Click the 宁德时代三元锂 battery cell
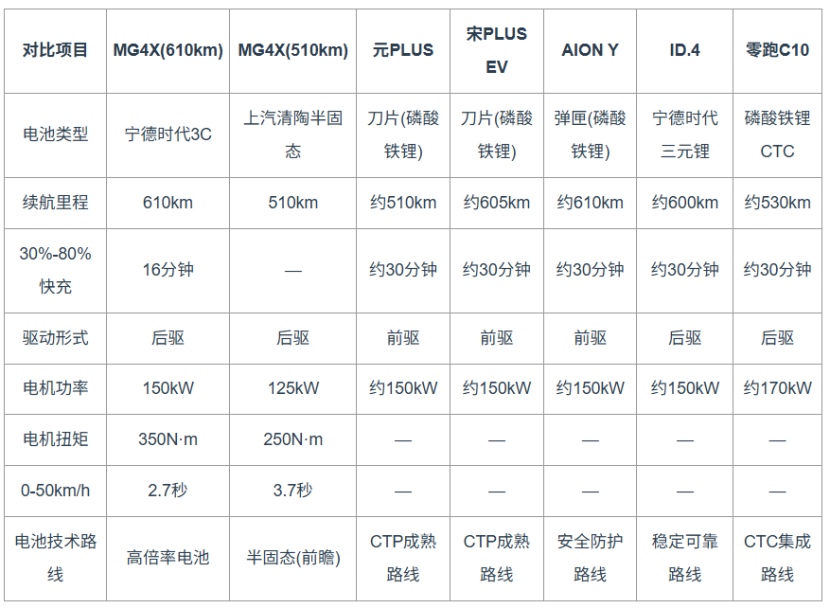This screenshot has height=608, width=830. pos(684,135)
